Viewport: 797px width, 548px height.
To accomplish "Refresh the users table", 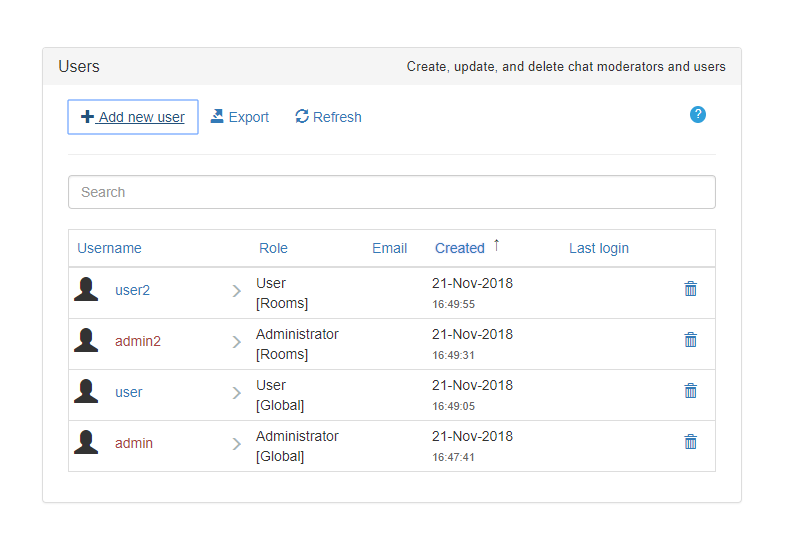I will click(x=328, y=117).
